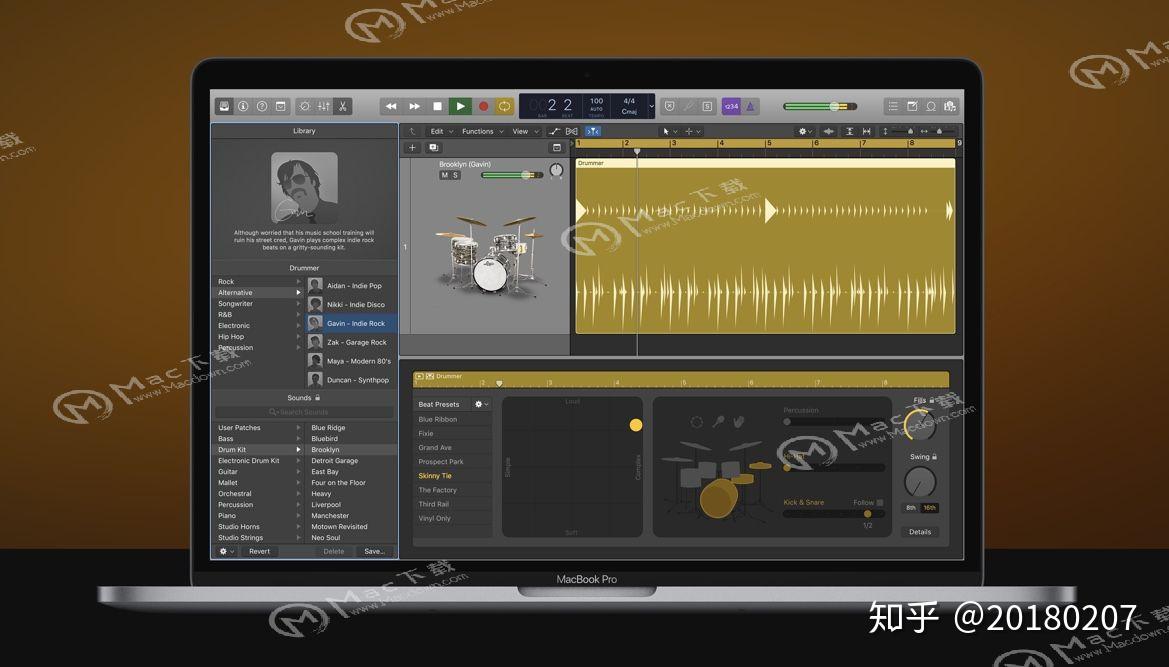This screenshot has width=1169, height=667.
Task: Click the Replace mode icon beside the tuner
Action: pos(669,107)
